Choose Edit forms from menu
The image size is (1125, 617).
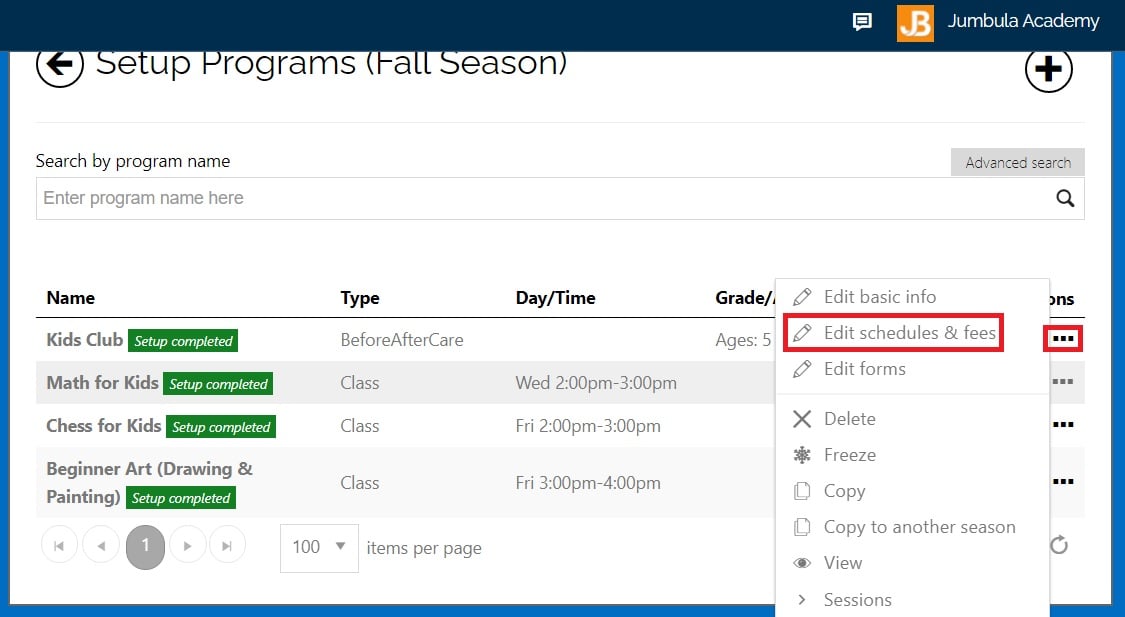[865, 369]
